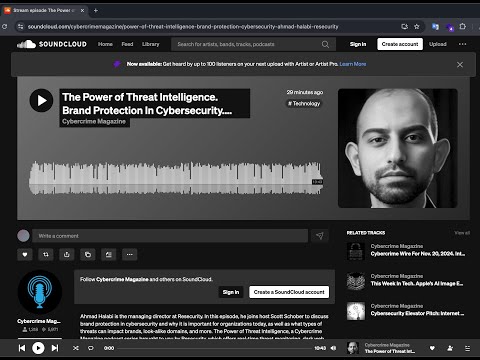Click Sign in in the follow prompt
Viewport: 480px width, 360px height.
tap(231, 292)
